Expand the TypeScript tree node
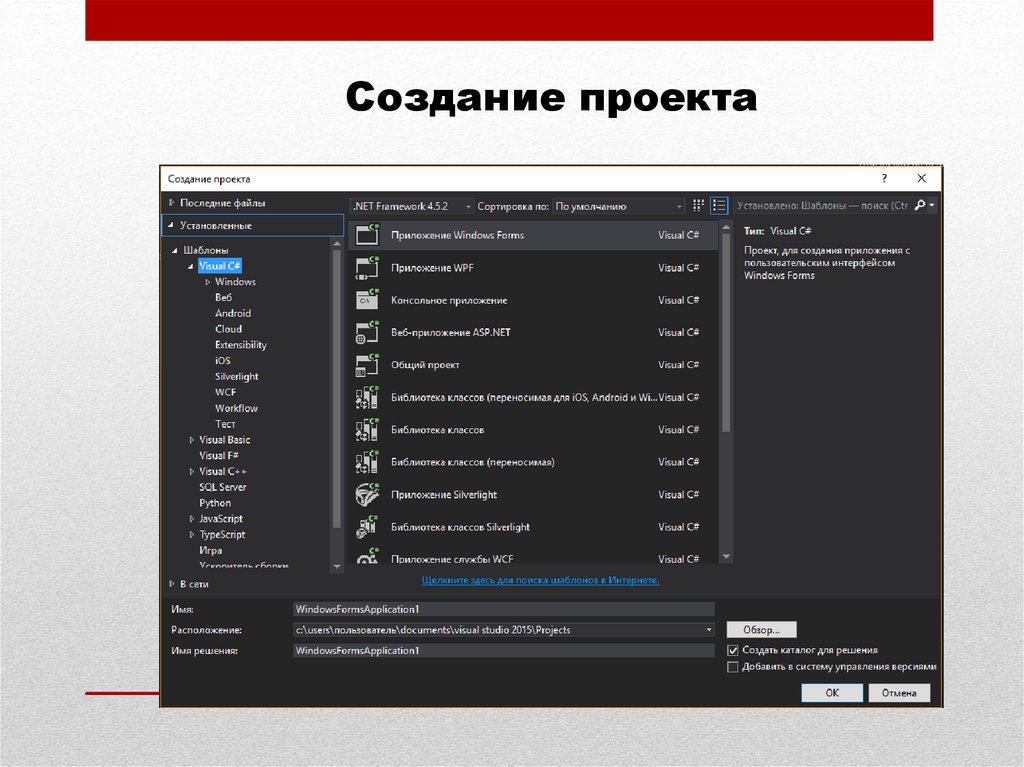Screen dimensions: 1024x767 coord(191,534)
